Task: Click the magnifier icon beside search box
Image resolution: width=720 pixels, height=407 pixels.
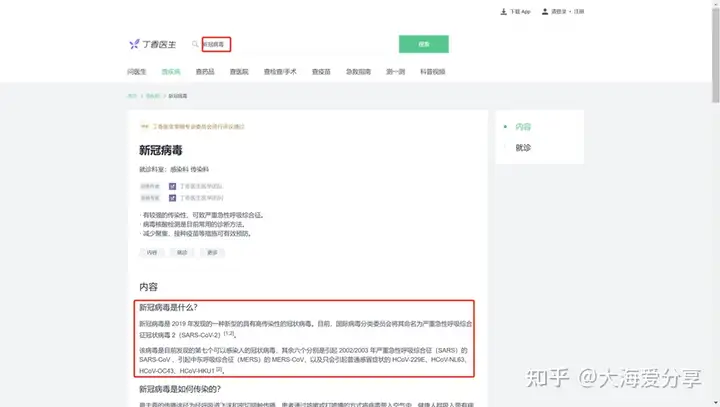Action: click(x=195, y=44)
